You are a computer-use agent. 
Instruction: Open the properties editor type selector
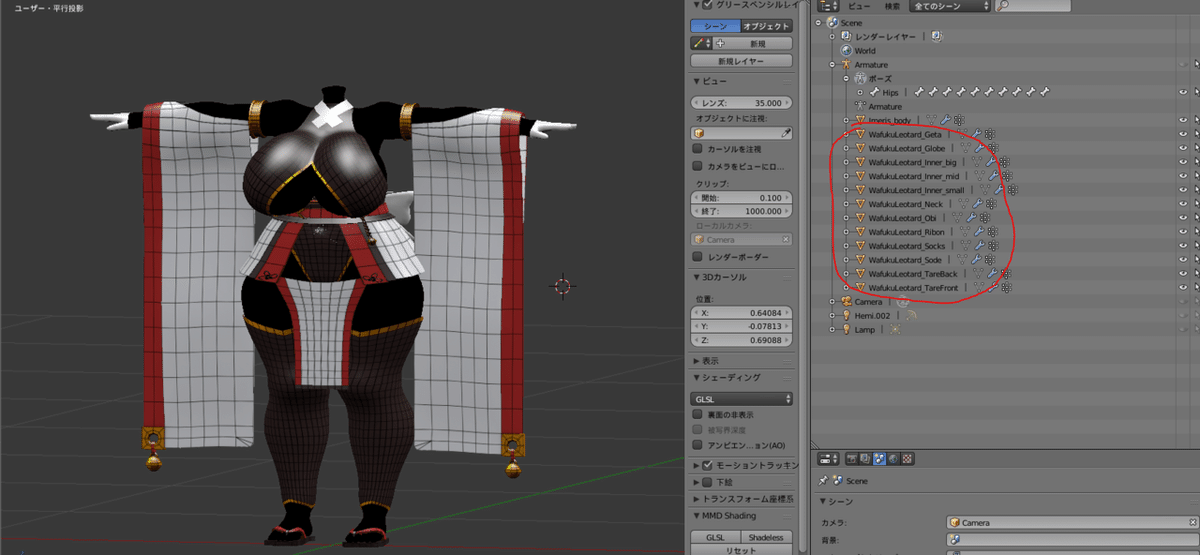[829, 459]
